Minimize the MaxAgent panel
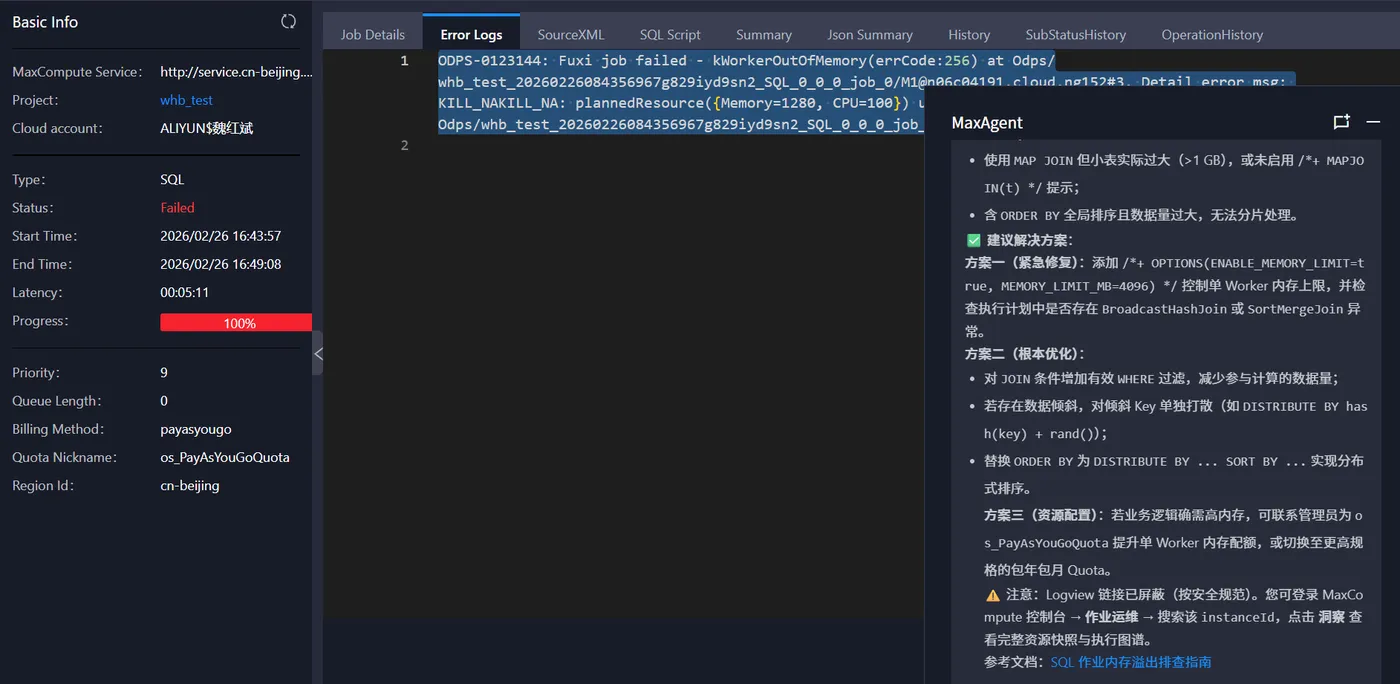1400x684 pixels. pos(1373,122)
